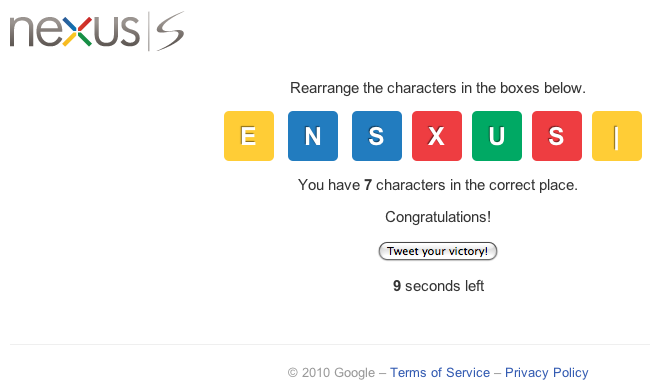Click the bold 7 in status message
Image resolution: width=650 pixels, height=384 pixels.
(368, 185)
